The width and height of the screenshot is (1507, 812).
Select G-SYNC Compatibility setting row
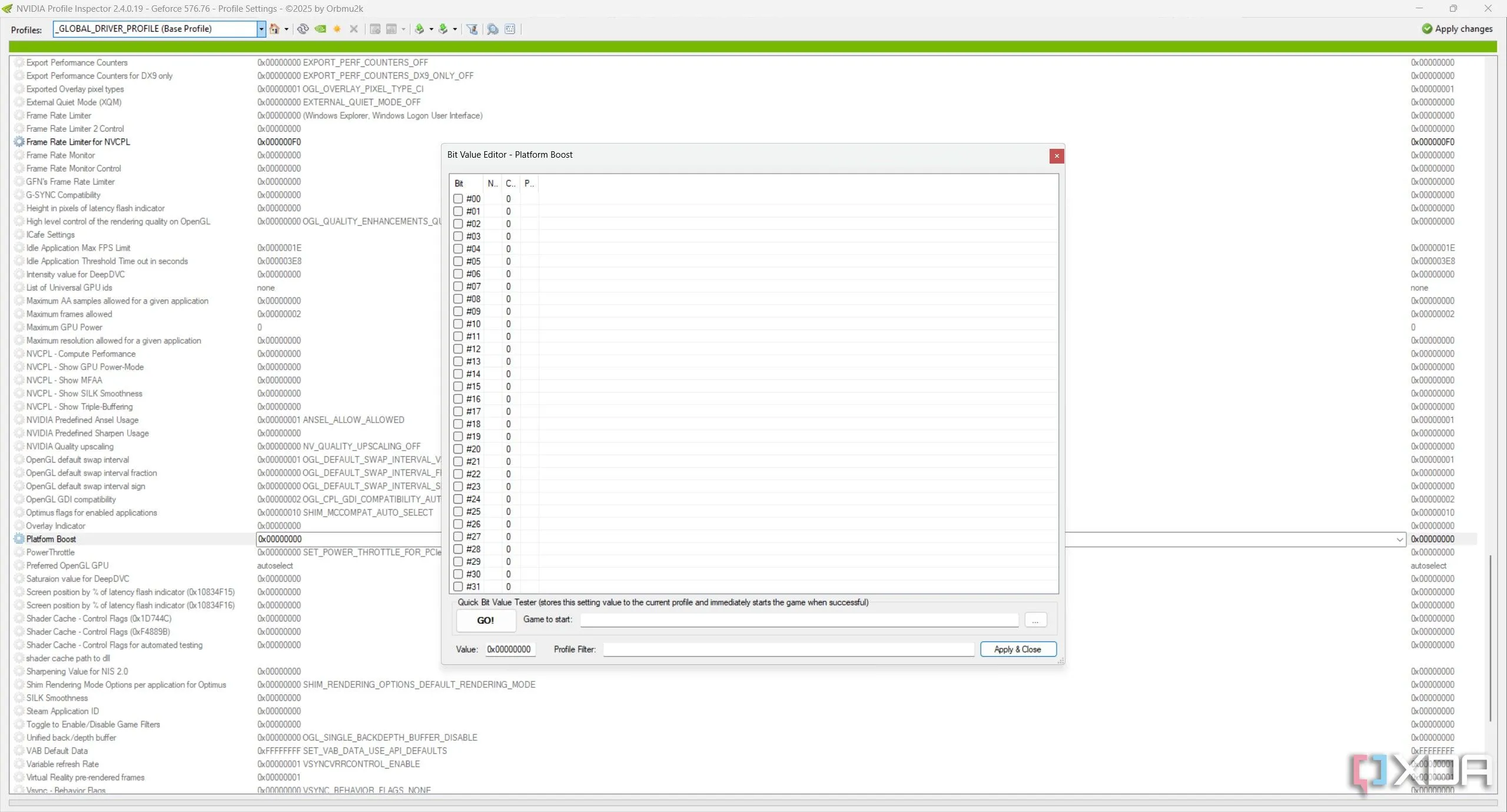tap(63, 195)
